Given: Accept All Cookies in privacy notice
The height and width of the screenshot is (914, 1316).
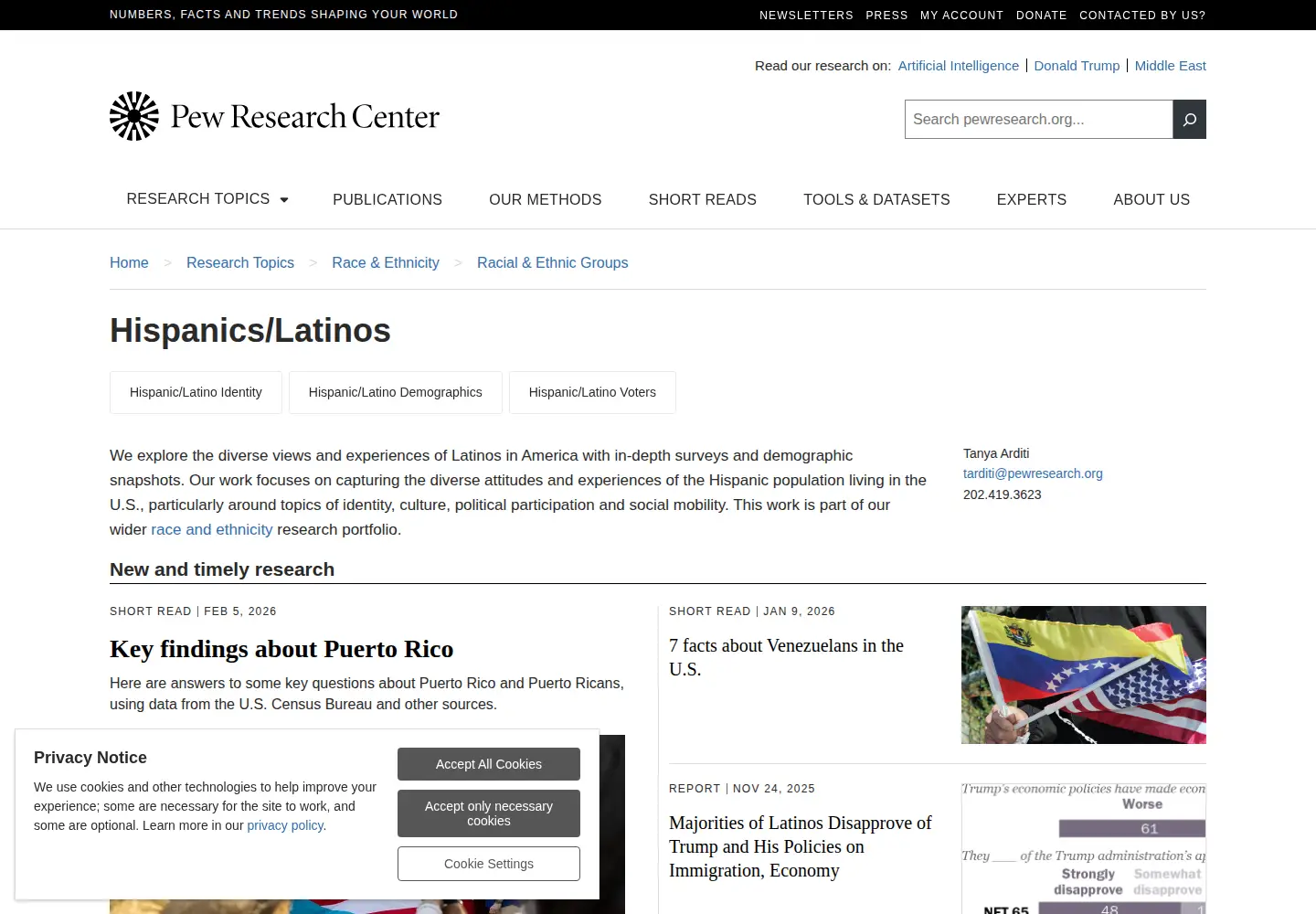Looking at the screenshot, I should pyautogui.click(x=489, y=764).
